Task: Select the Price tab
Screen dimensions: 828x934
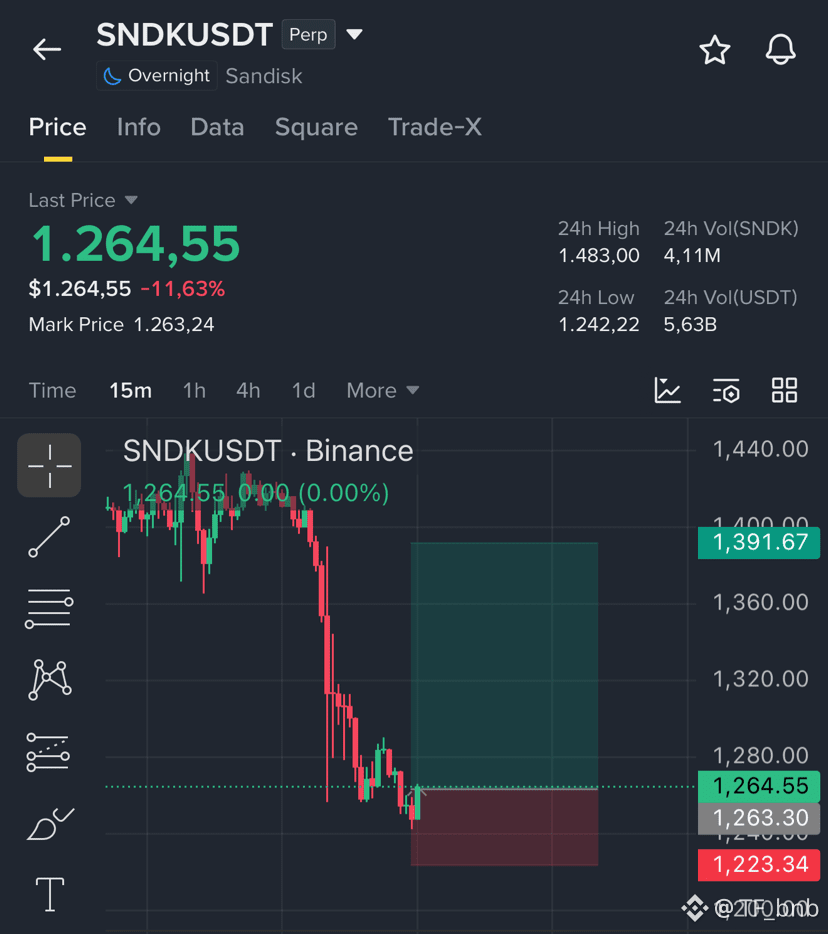Action: pyautogui.click(x=58, y=127)
